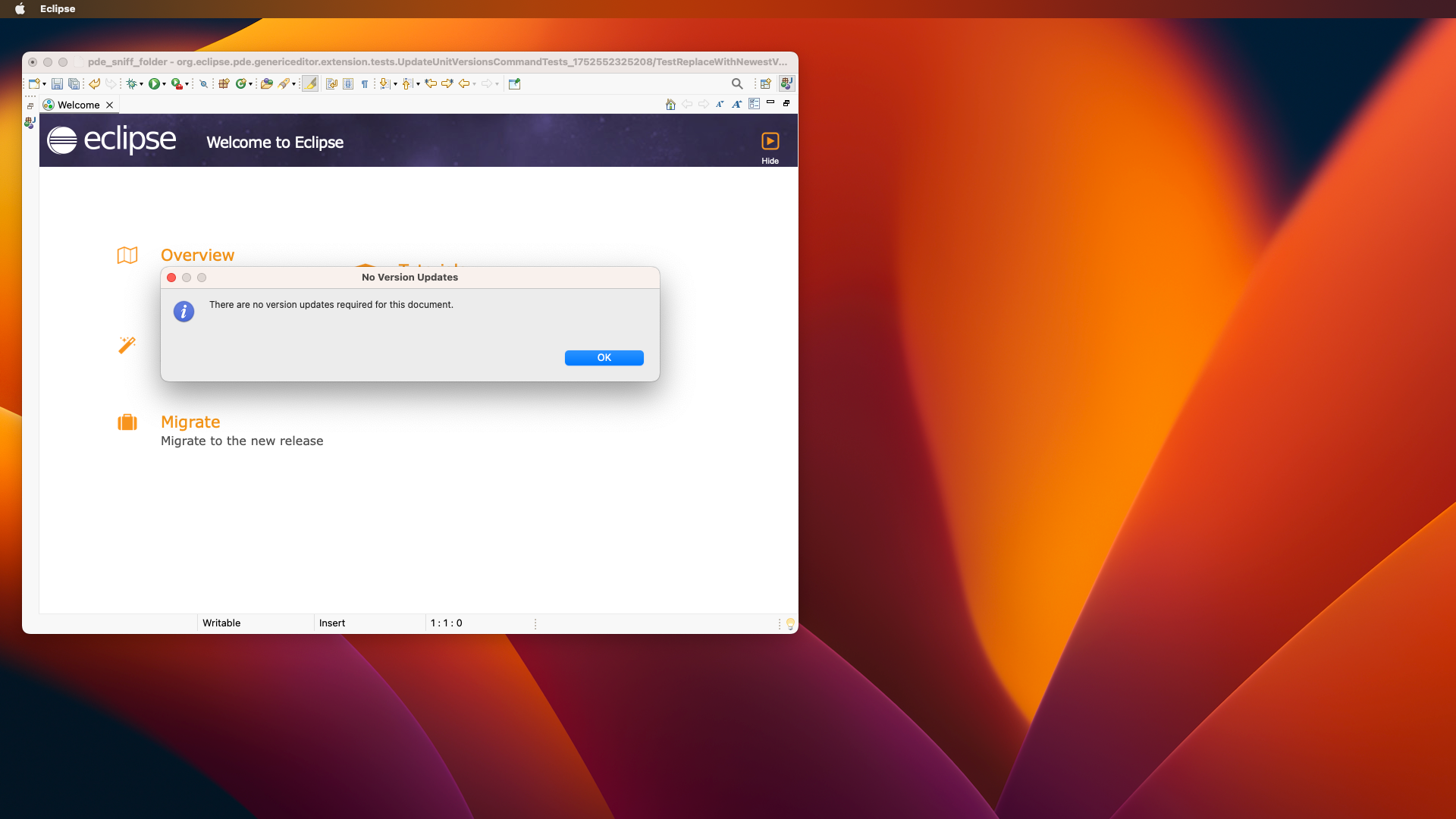
Task: Click the Welcome Home house icon
Action: pos(670,105)
